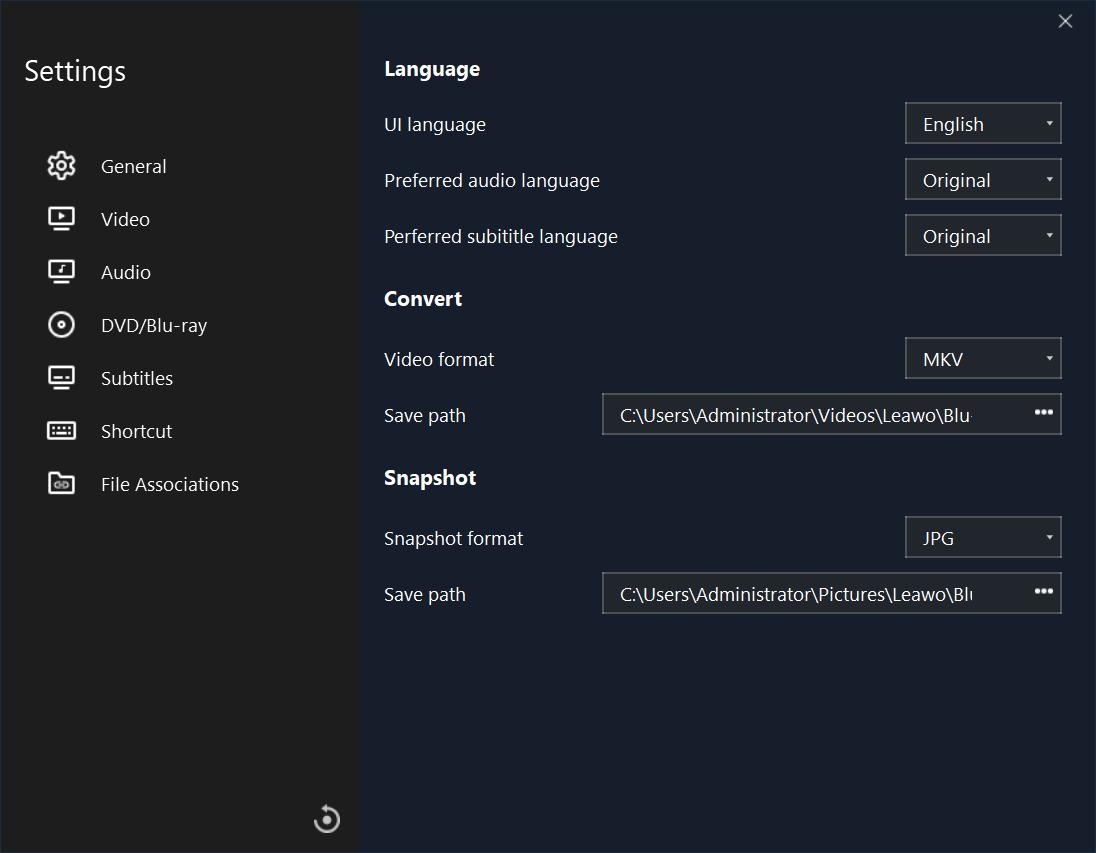Viewport: 1096px width, 853px height.
Task: Change the Video format from MKV
Action: pos(982,359)
